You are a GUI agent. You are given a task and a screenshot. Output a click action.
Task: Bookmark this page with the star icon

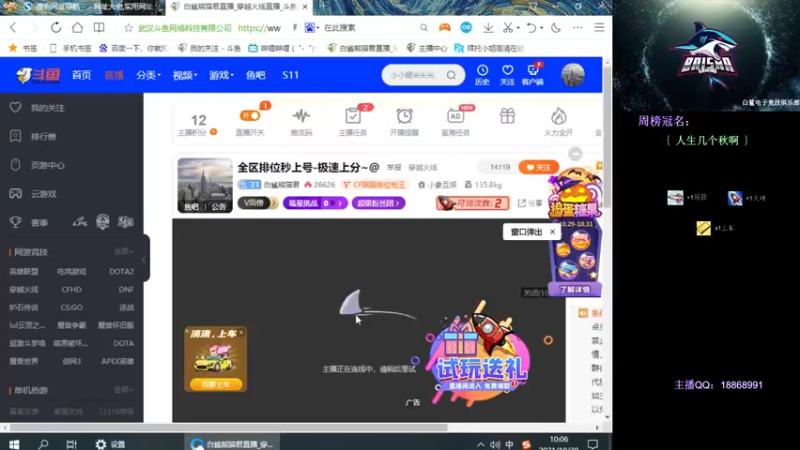pyautogui.click(x=129, y=28)
